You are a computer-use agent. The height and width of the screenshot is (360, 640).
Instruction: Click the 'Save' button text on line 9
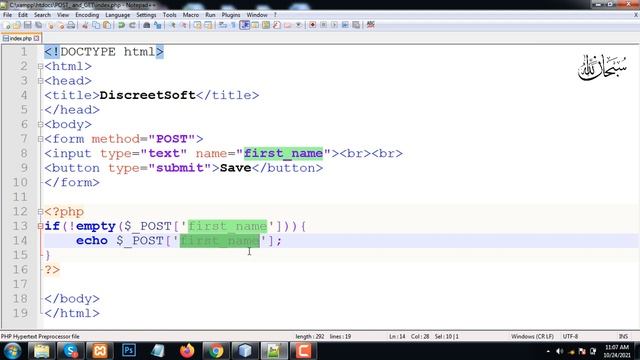pyautogui.click(x=236, y=168)
